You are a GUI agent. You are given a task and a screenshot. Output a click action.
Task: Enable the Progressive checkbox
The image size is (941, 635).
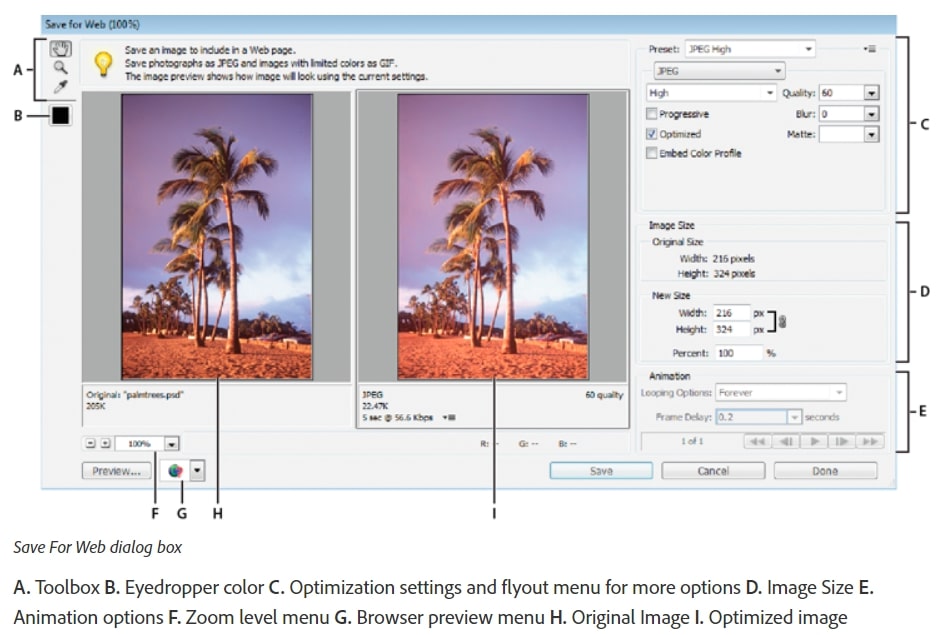[651, 113]
